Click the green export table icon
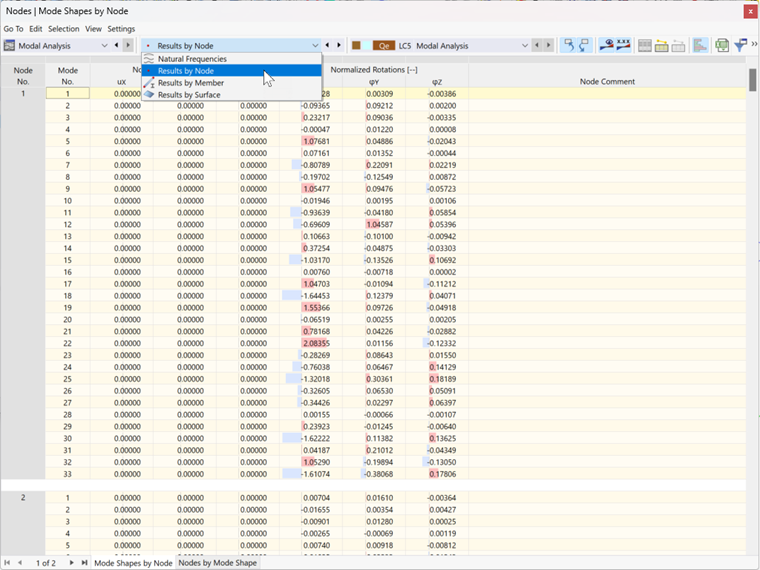 coord(722,46)
